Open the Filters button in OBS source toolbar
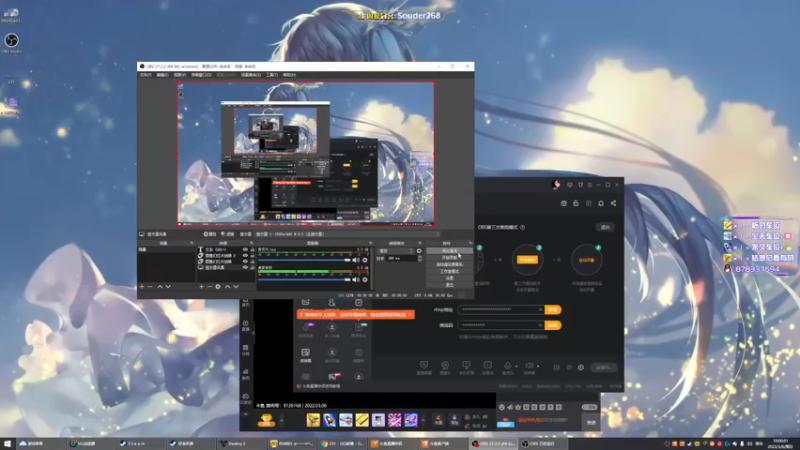Viewport: 800px width, 450px height. [x=228, y=234]
